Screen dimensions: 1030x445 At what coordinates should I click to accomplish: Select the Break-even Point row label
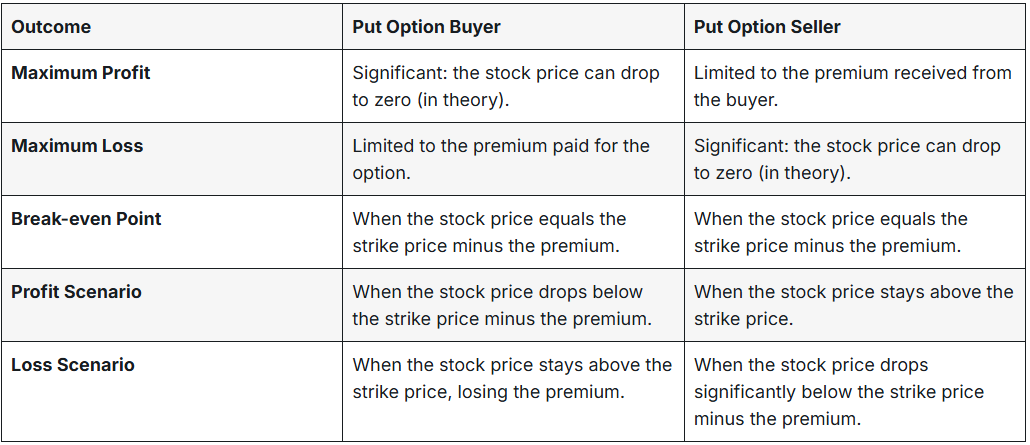[x=86, y=219]
